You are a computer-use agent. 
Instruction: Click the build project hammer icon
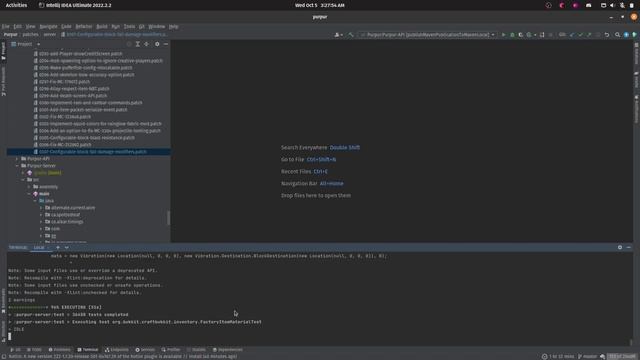(351, 35)
